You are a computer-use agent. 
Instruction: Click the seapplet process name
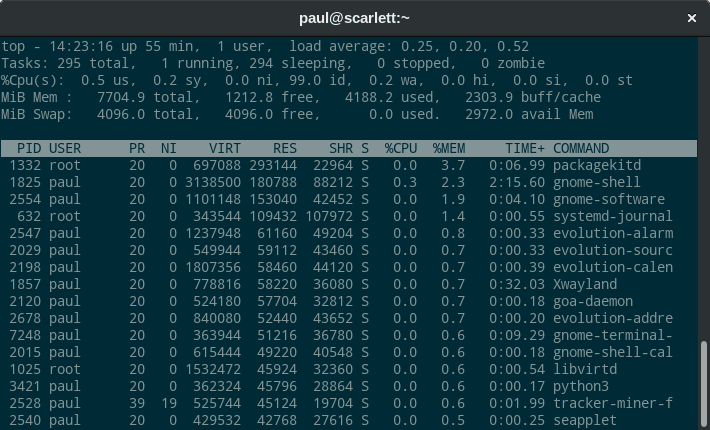pos(585,420)
